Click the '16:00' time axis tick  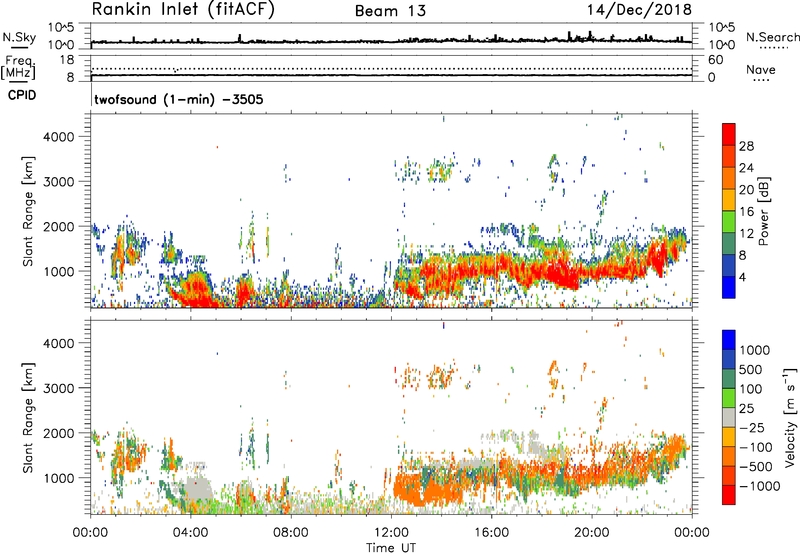[491, 533]
